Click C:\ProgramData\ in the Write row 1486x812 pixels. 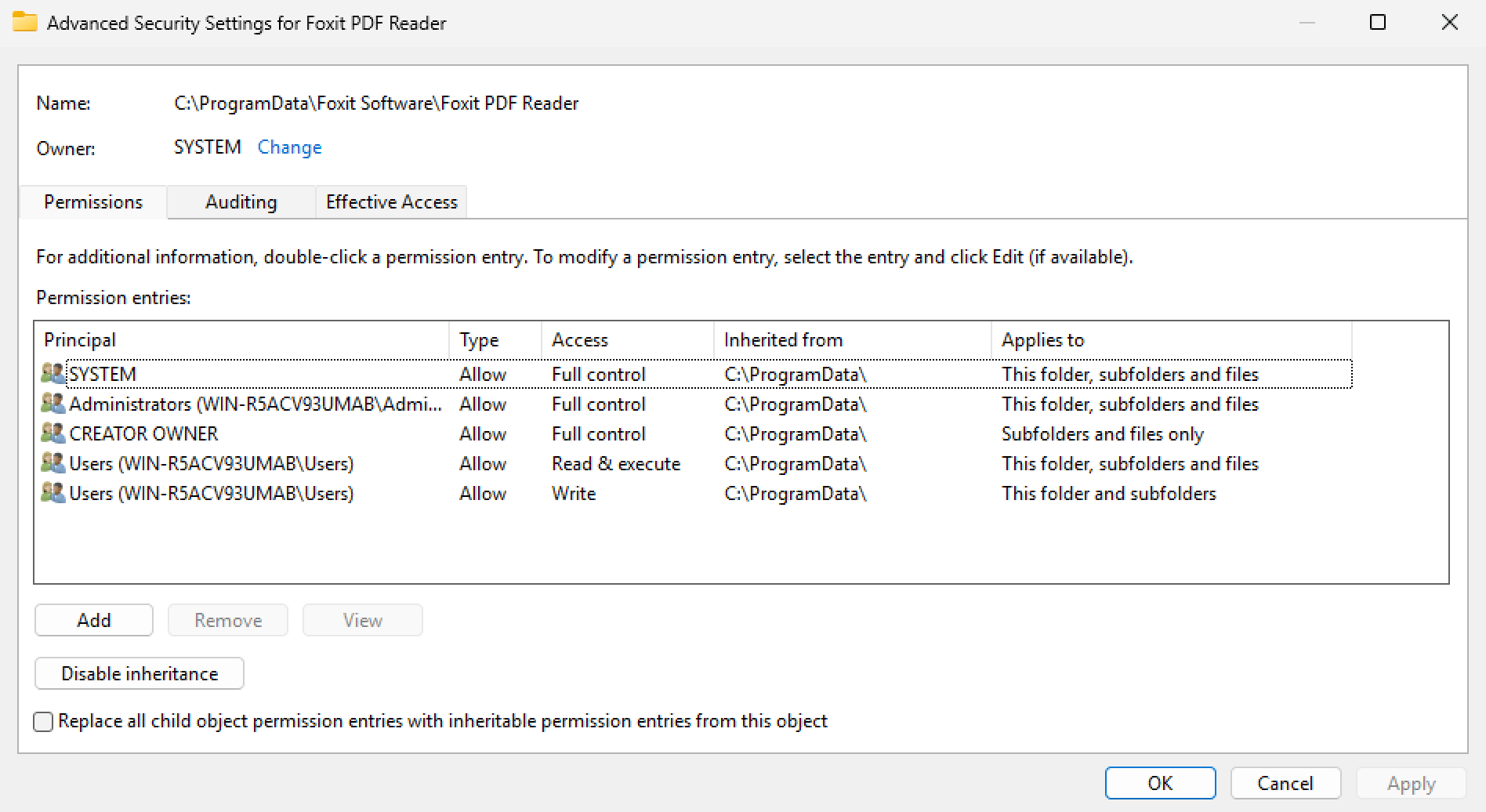796,493
